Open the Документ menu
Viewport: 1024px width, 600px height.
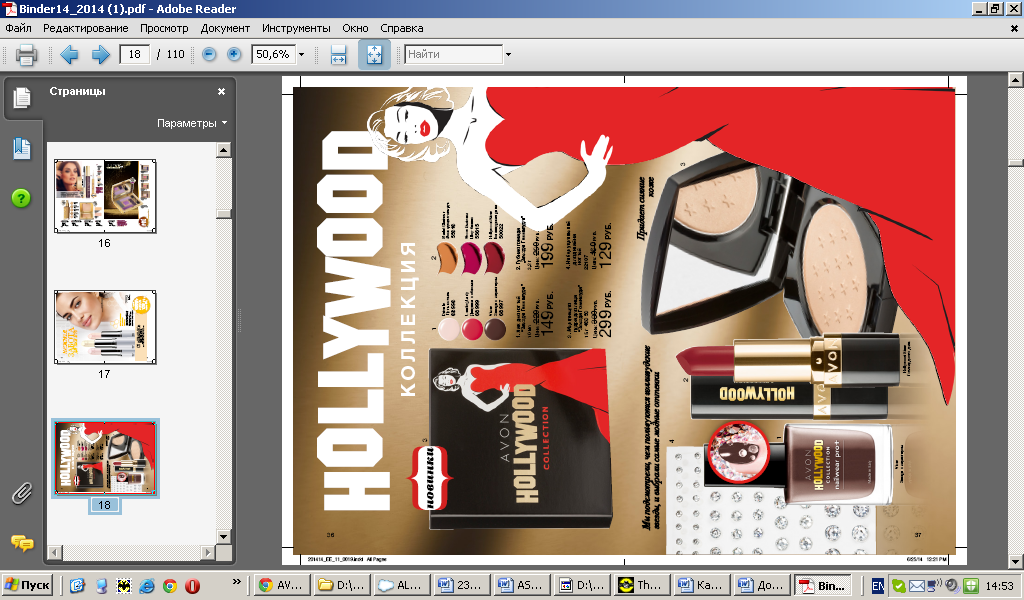point(225,28)
